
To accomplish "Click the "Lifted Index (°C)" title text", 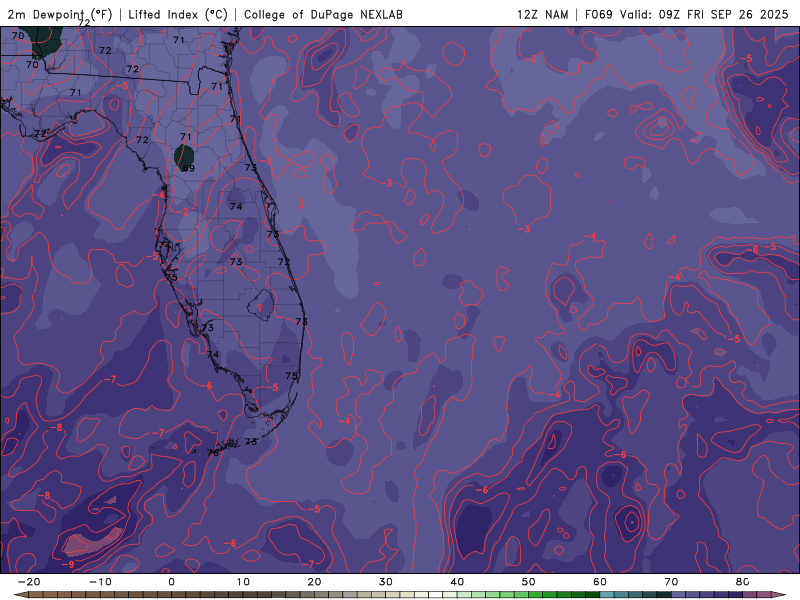I will tap(178, 14).
